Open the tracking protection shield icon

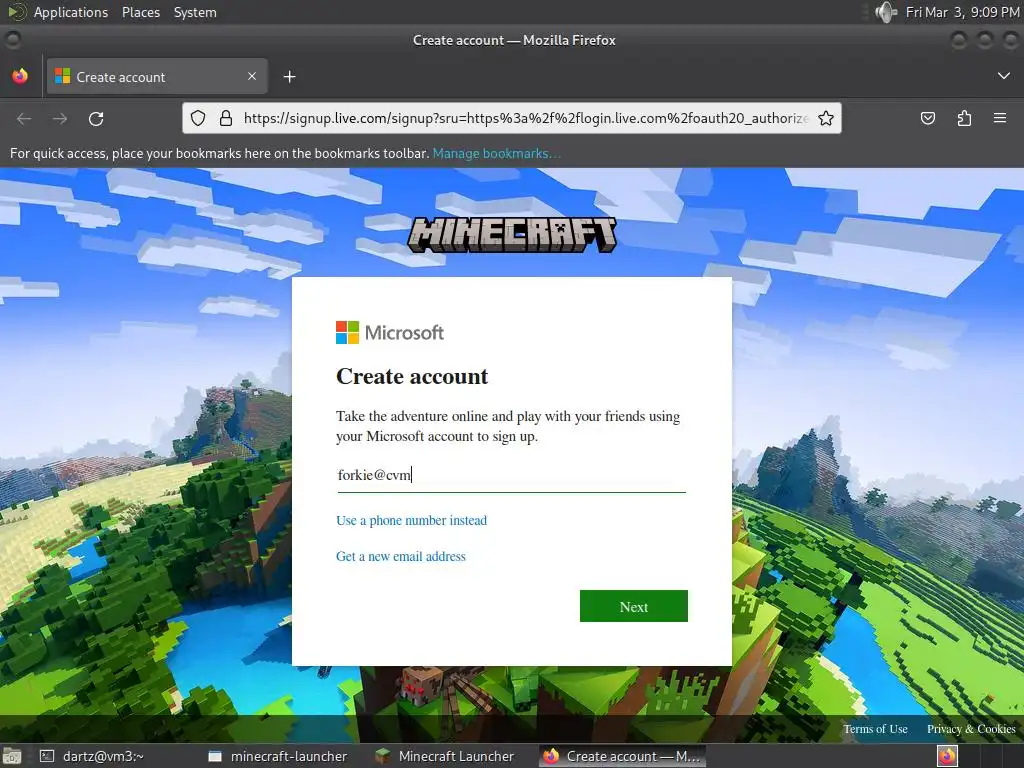198,118
